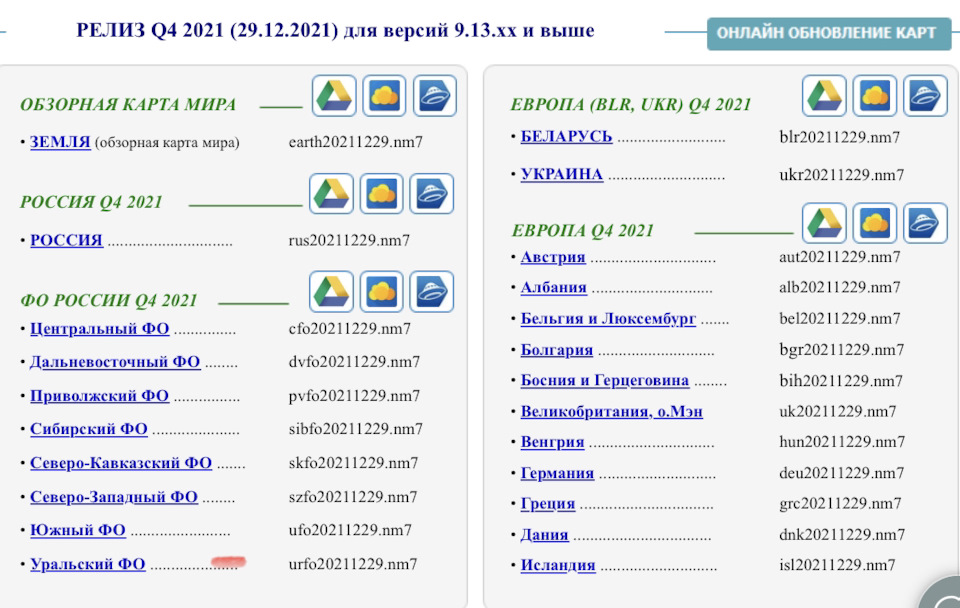The width and height of the screenshot is (960, 608).
Task: Open Google Drive download for world overview map
Action: coord(334,96)
